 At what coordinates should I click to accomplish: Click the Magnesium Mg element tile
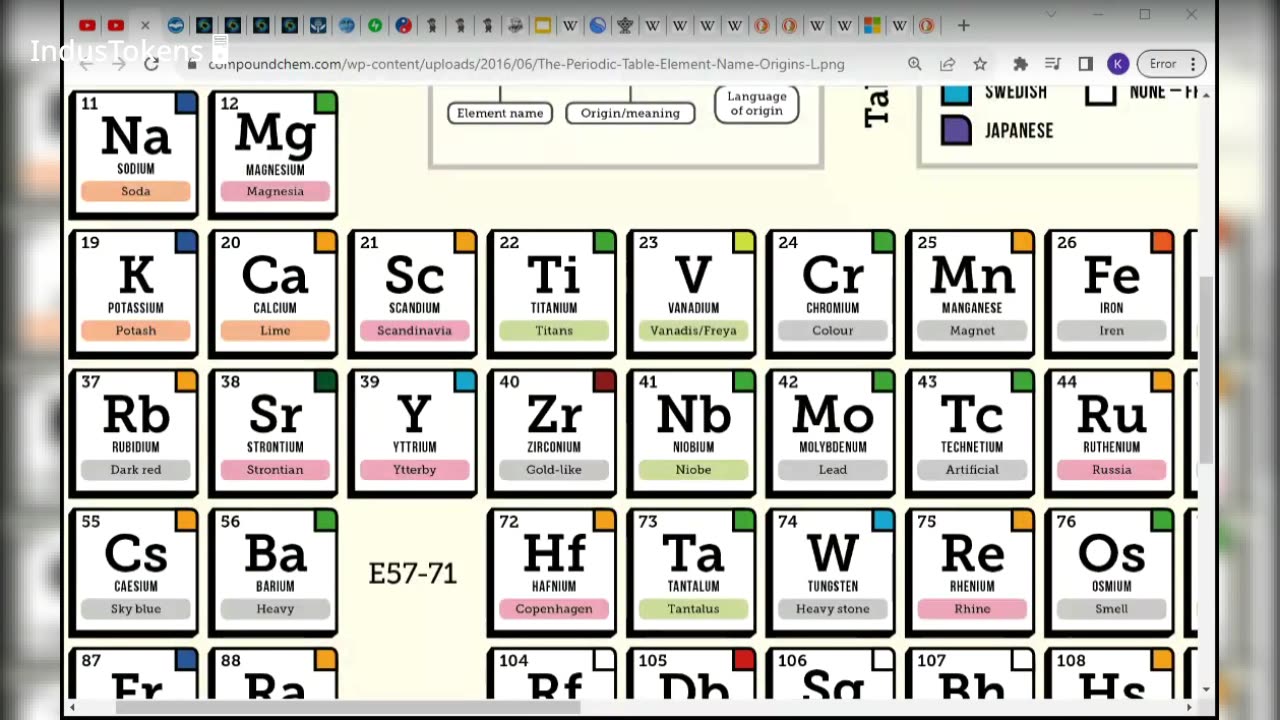(x=273, y=154)
